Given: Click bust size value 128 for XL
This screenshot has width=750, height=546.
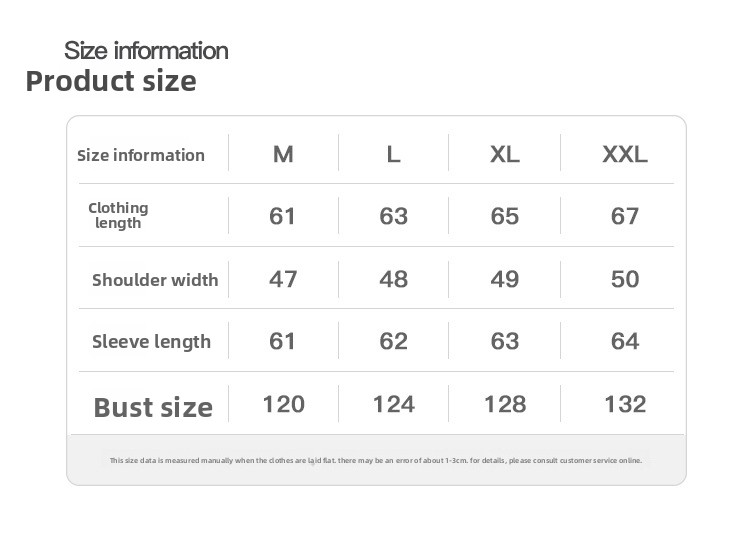Looking at the screenshot, I should 504,404.
